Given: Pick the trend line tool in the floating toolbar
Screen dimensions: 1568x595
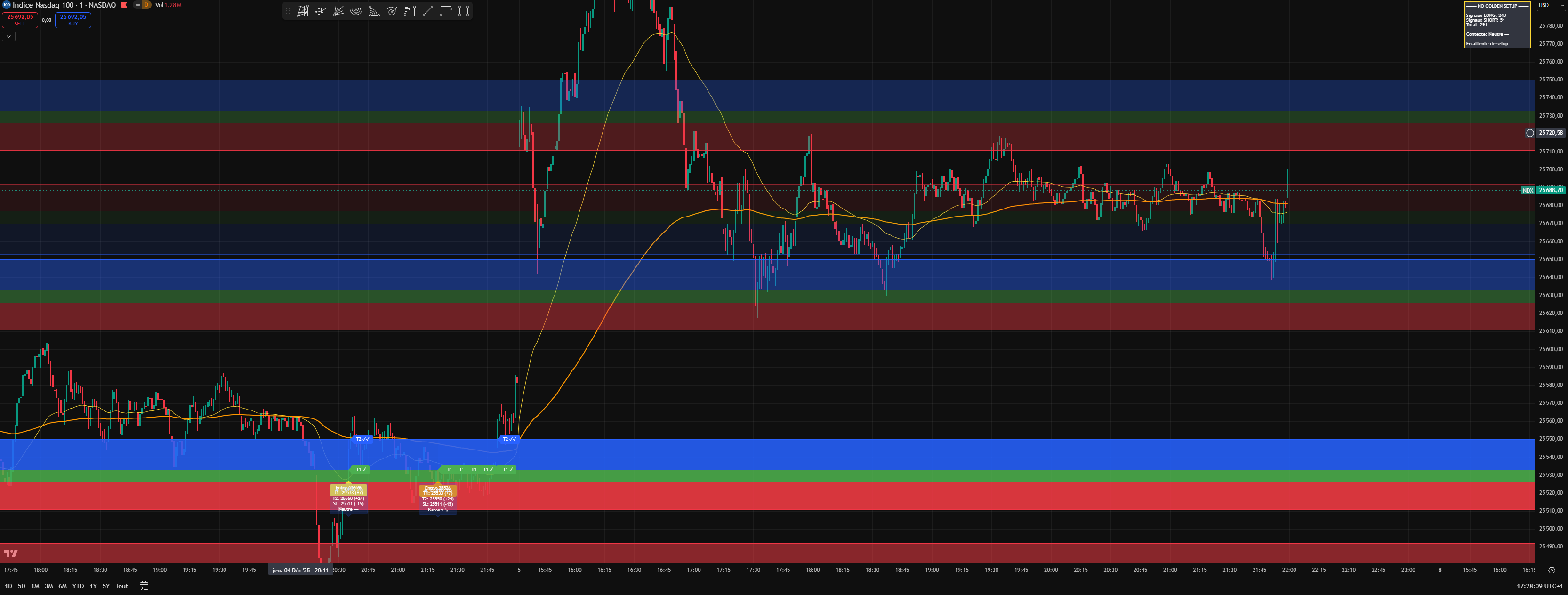Looking at the screenshot, I should tap(428, 11).
